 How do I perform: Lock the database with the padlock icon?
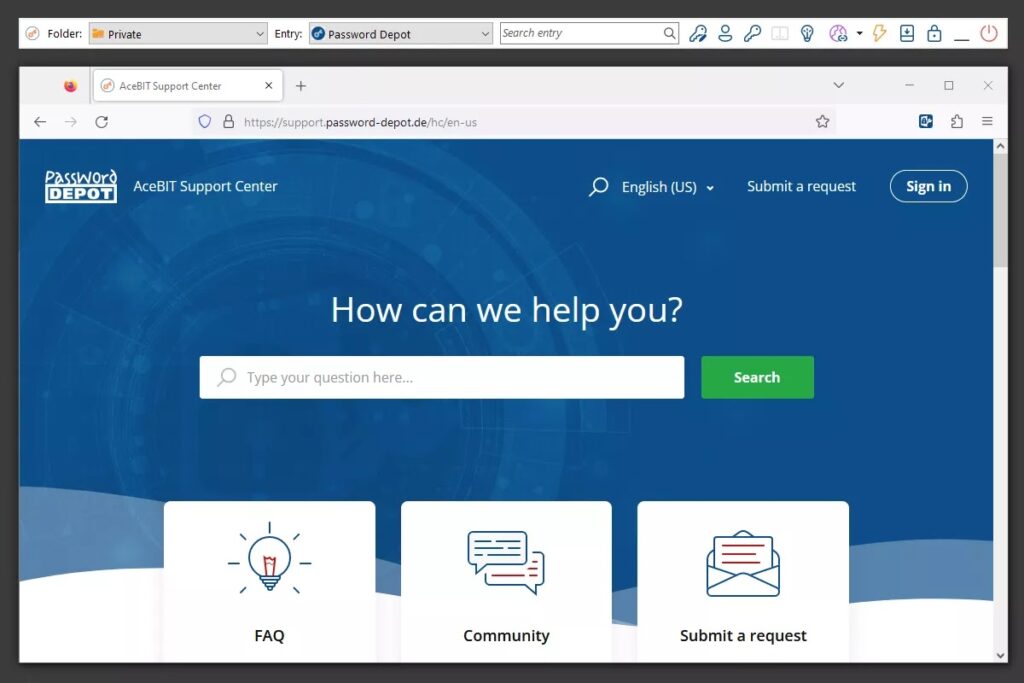tap(933, 33)
